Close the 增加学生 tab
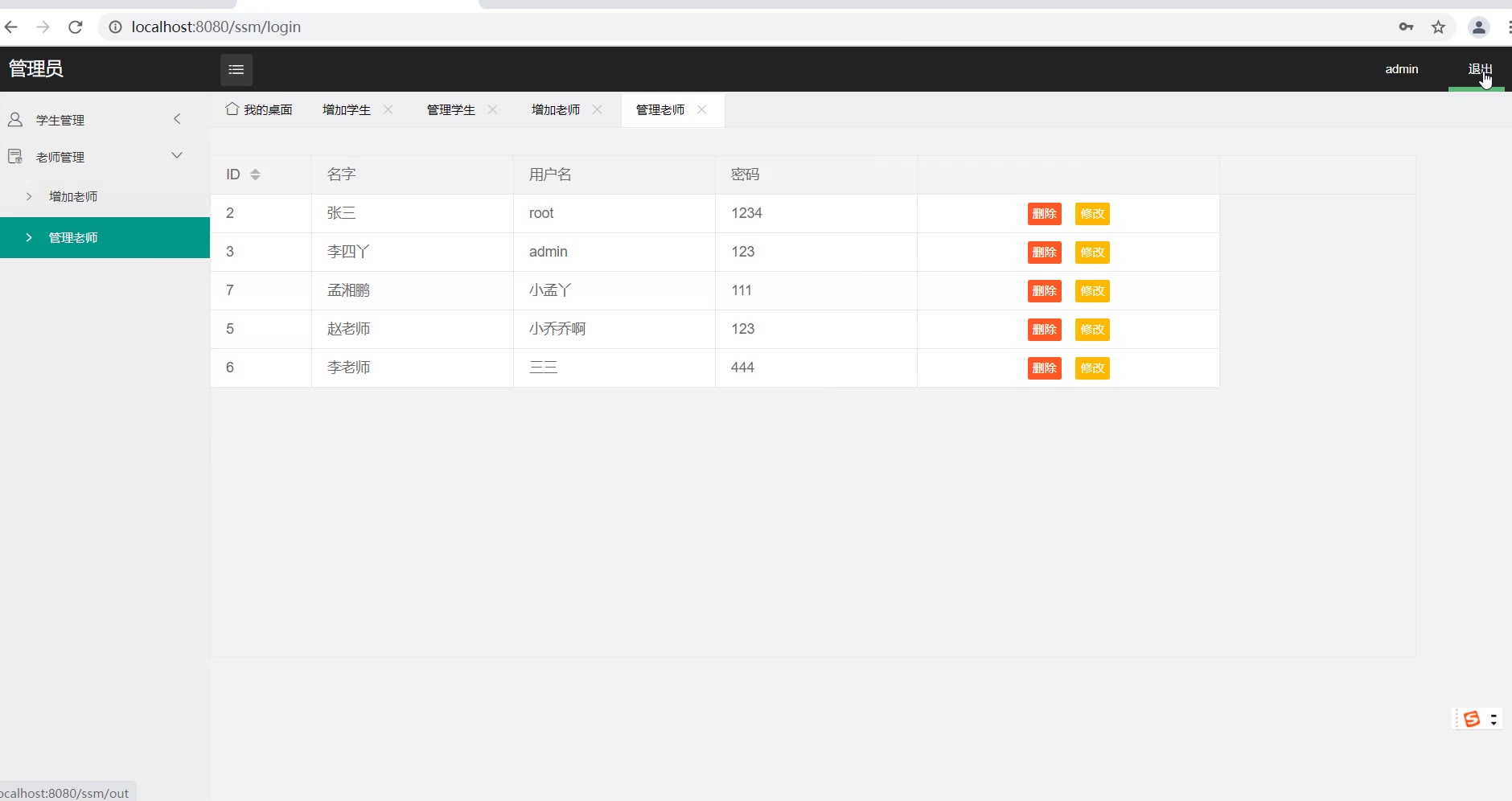Image resolution: width=1512 pixels, height=801 pixels. 388,109
